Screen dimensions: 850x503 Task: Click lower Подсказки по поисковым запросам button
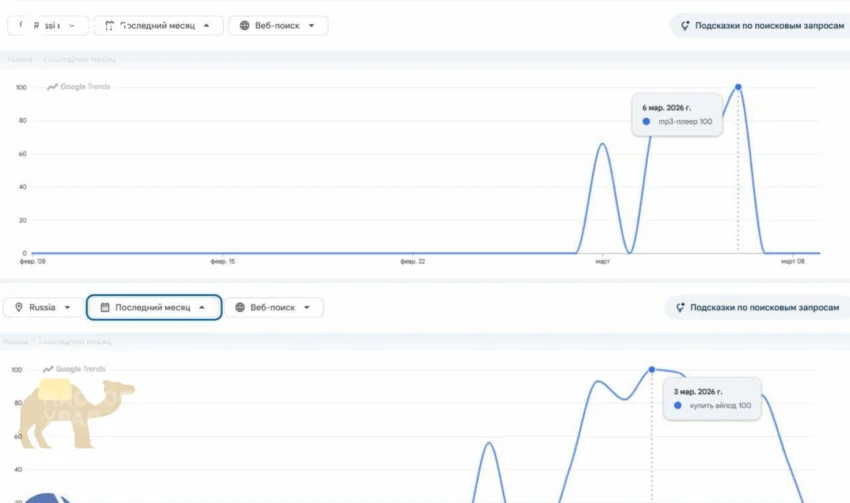(x=758, y=307)
